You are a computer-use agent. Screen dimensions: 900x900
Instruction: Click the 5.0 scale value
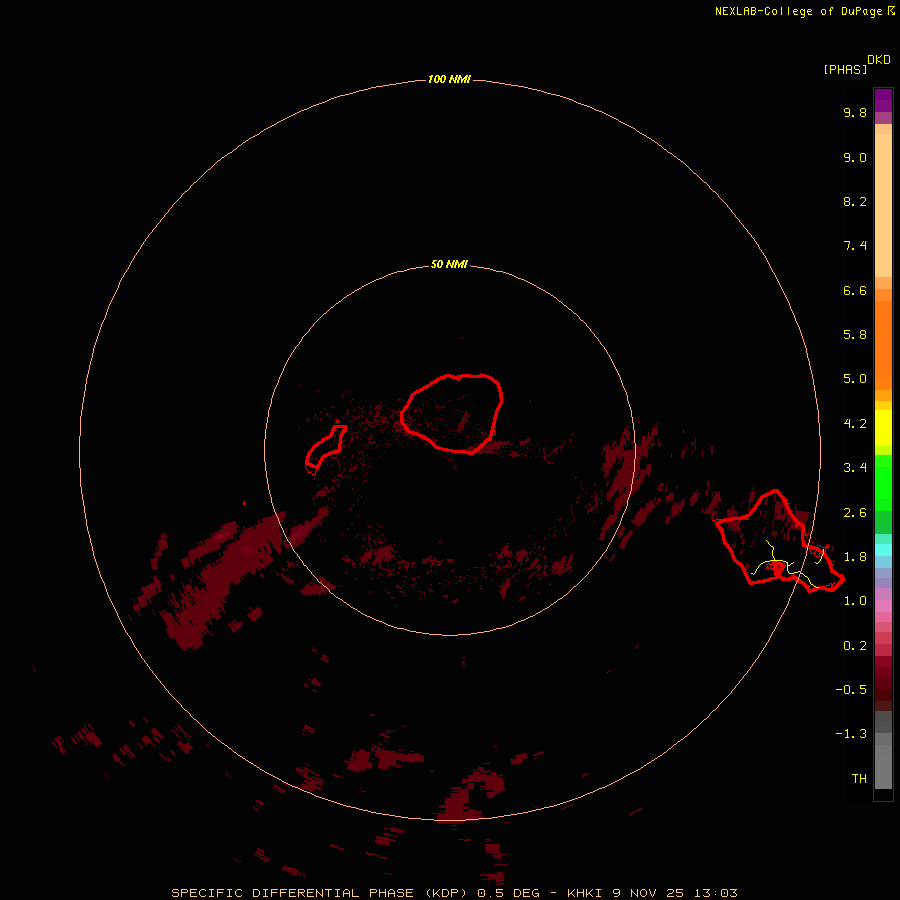(x=855, y=379)
